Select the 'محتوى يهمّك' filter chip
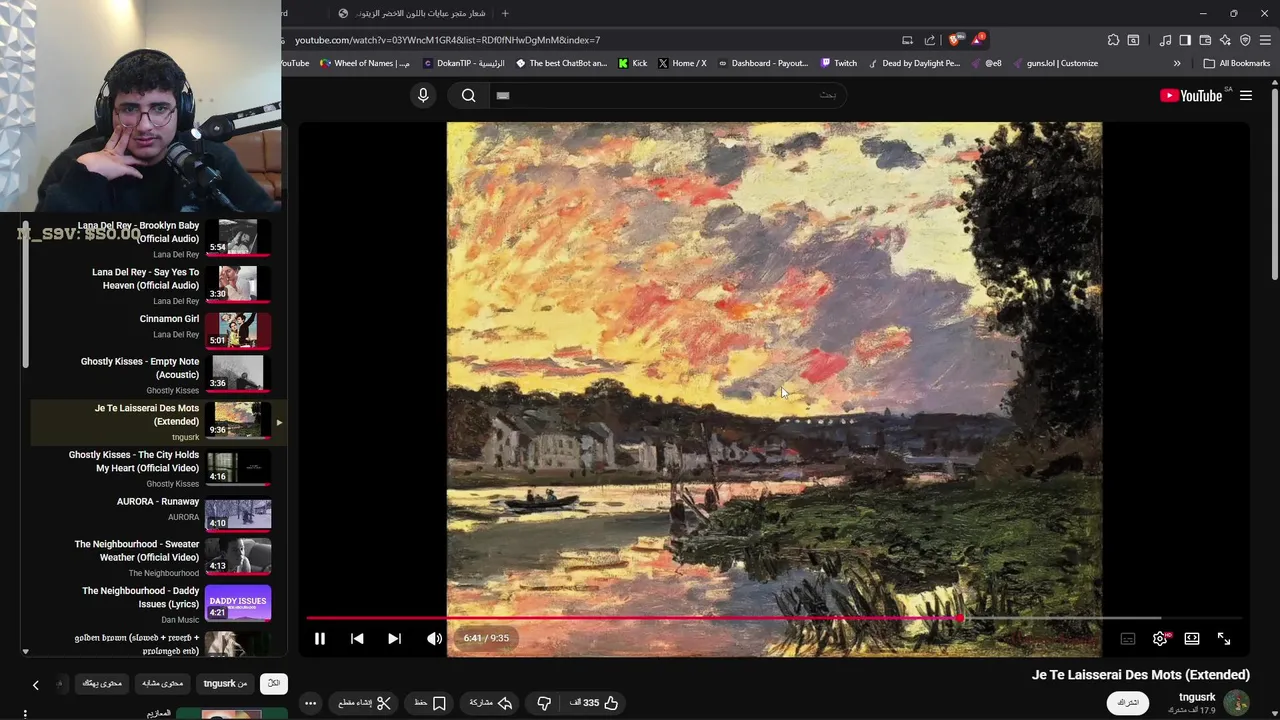1280x720 pixels. click(x=101, y=683)
